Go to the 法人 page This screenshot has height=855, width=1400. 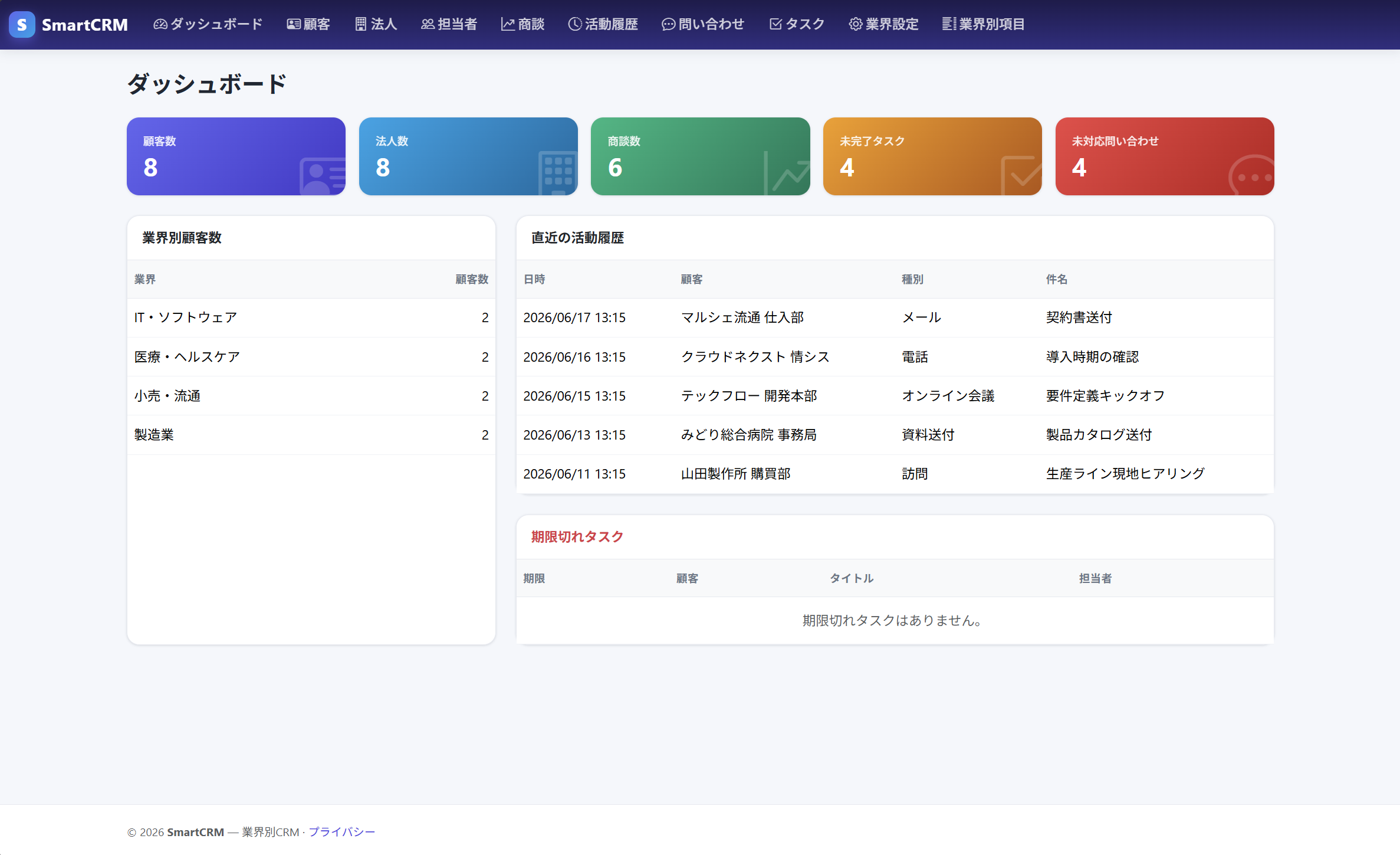pos(376,24)
